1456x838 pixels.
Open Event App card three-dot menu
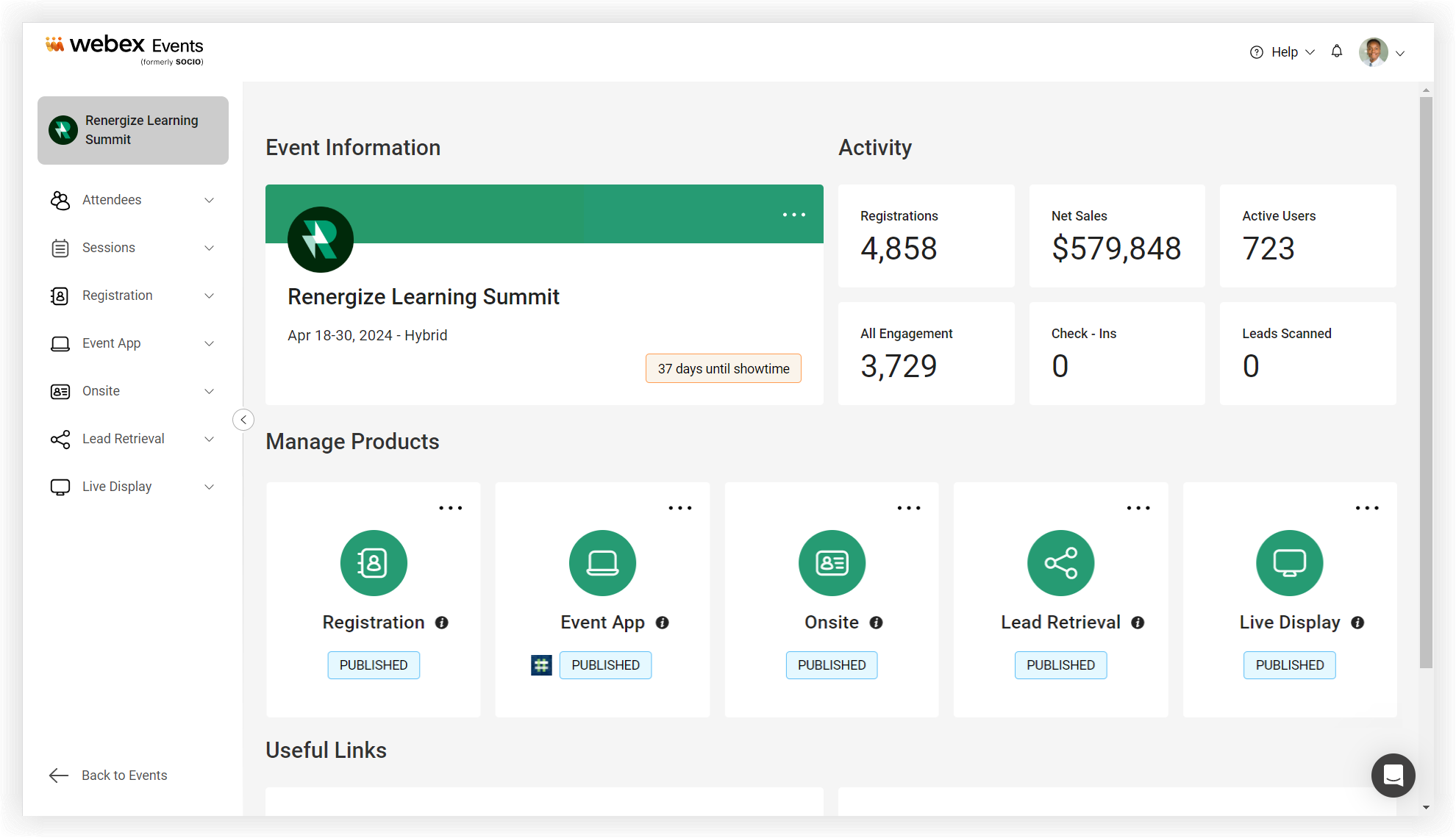point(680,508)
